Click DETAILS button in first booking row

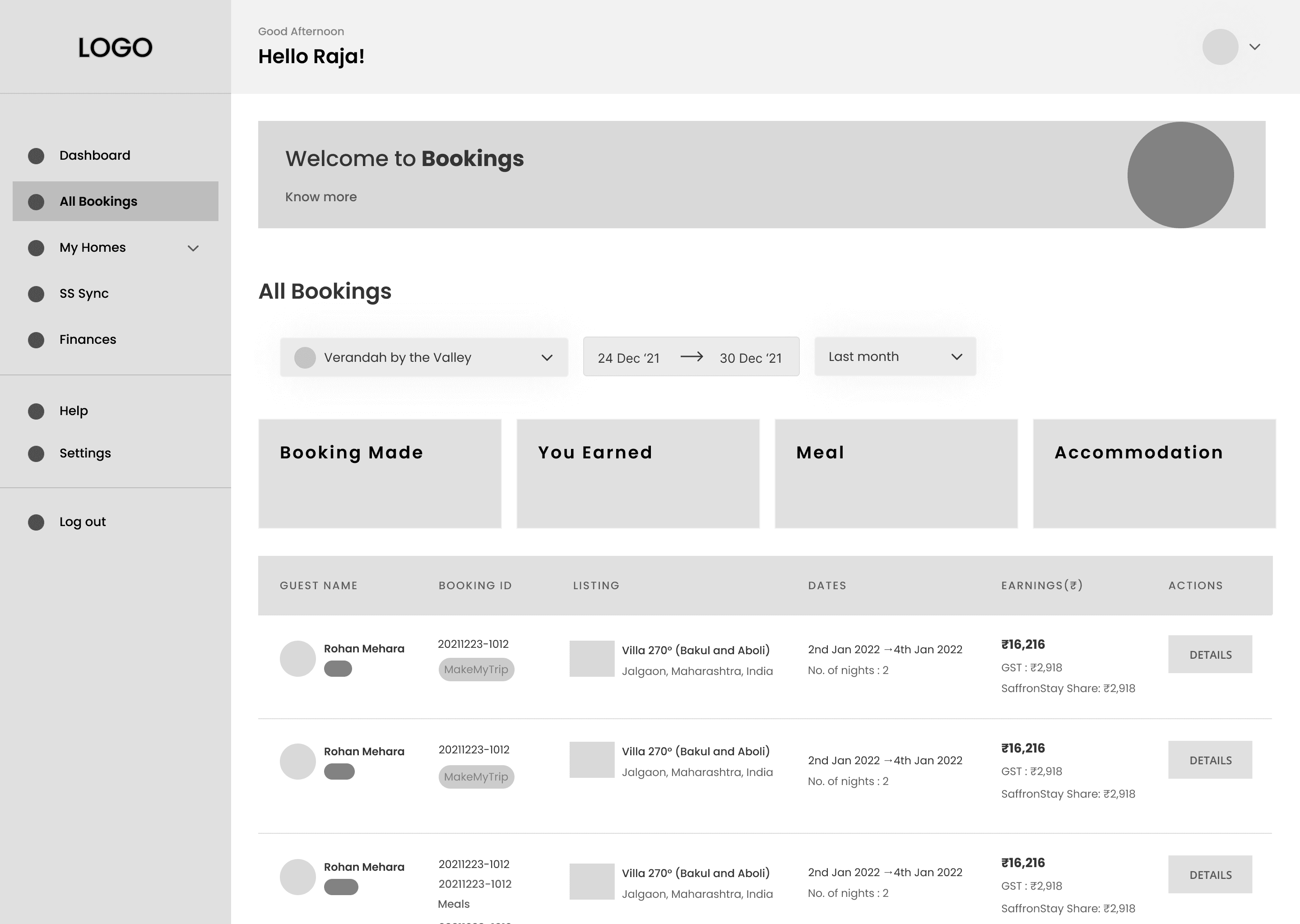(x=1210, y=655)
